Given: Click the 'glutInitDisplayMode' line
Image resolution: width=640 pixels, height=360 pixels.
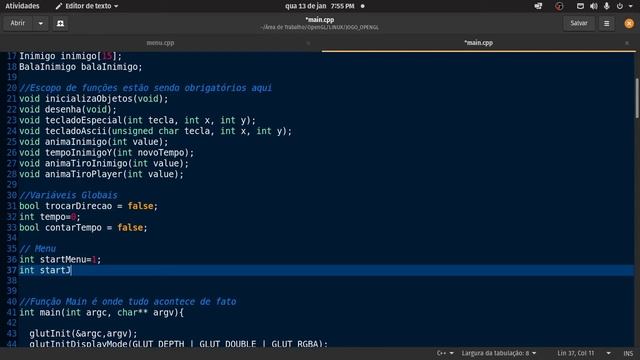Looking at the screenshot, I should pos(178,344).
